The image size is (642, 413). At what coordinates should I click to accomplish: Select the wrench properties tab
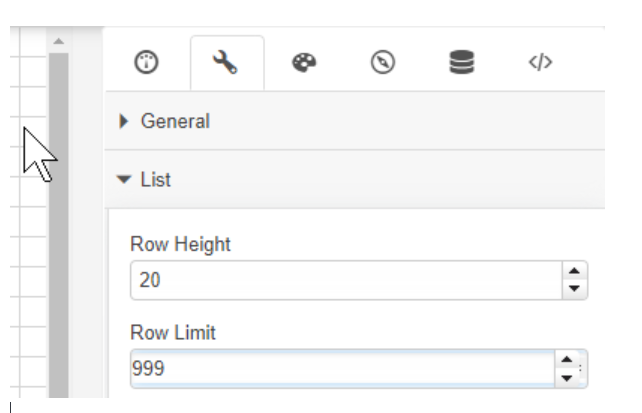click(226, 62)
